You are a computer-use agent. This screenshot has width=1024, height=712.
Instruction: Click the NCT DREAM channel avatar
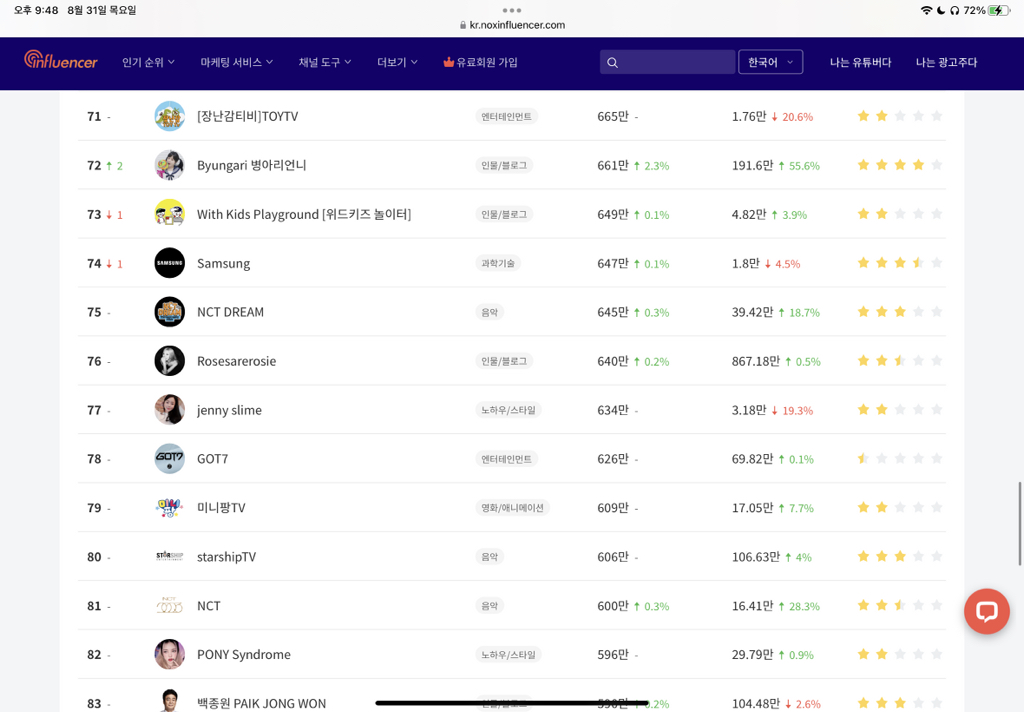pos(170,312)
